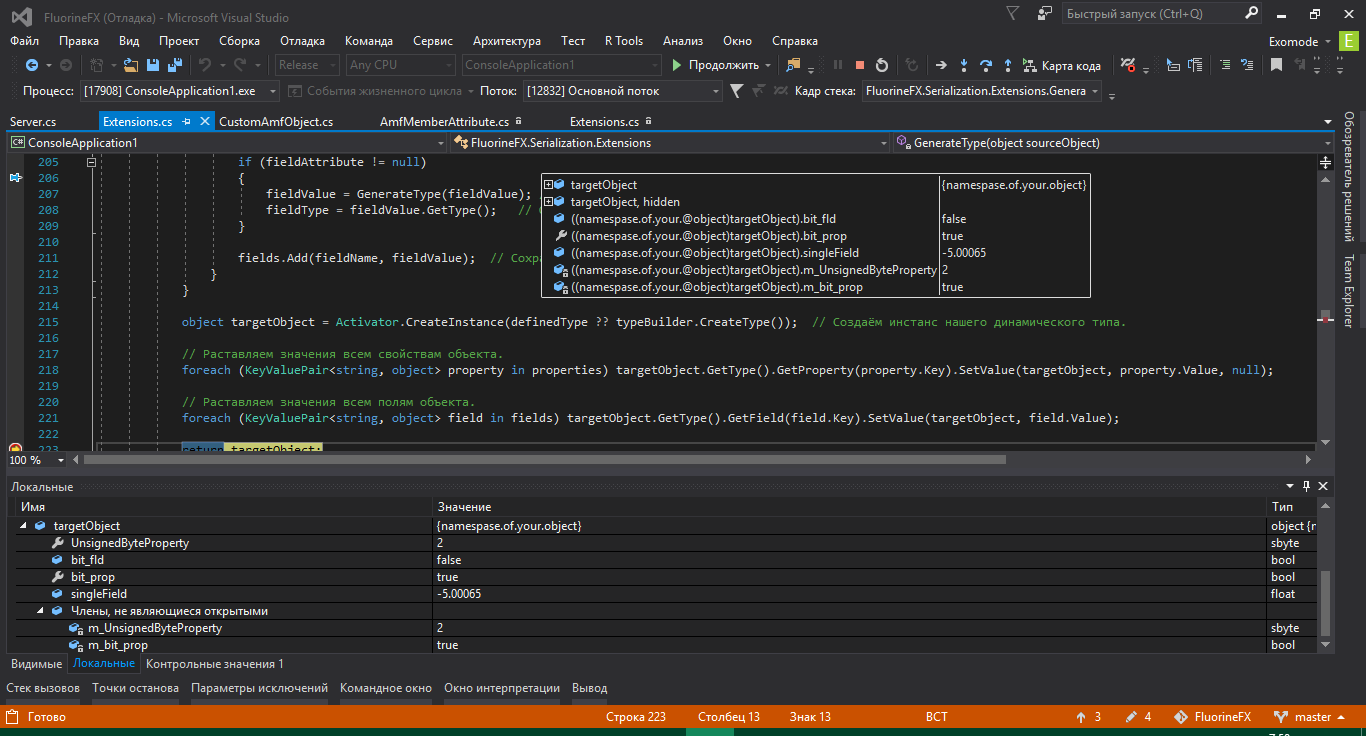Click the FluorineFX repository in status bar
Viewport: 1366px width, 736px height.
click(x=1212, y=717)
